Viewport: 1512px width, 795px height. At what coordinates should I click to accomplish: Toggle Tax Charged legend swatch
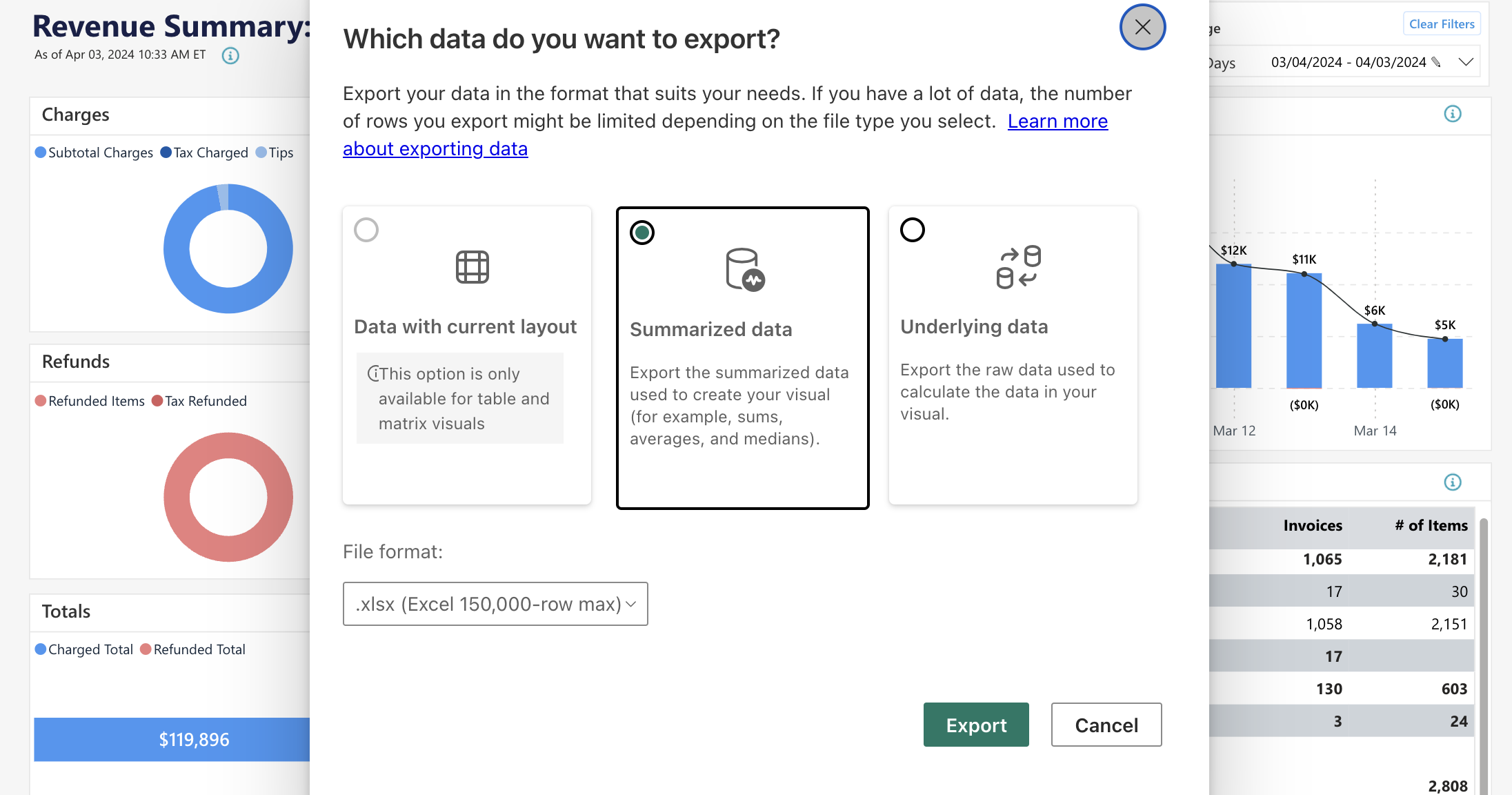(166, 153)
